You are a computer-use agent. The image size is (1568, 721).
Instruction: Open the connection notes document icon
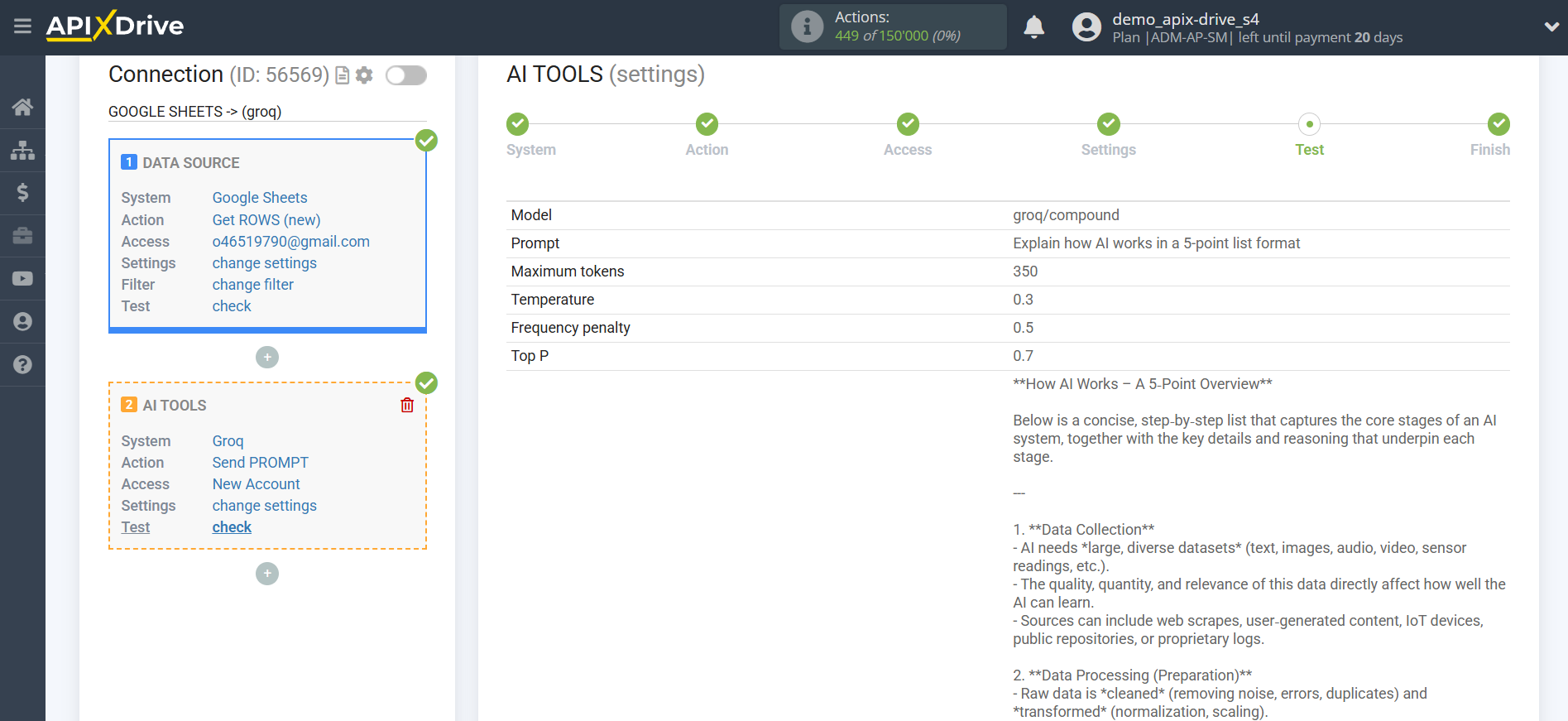(x=342, y=75)
